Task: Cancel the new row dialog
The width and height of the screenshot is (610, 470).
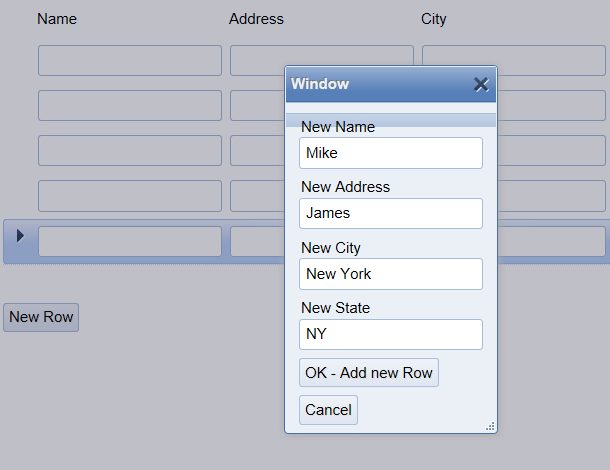Action: click(x=328, y=410)
